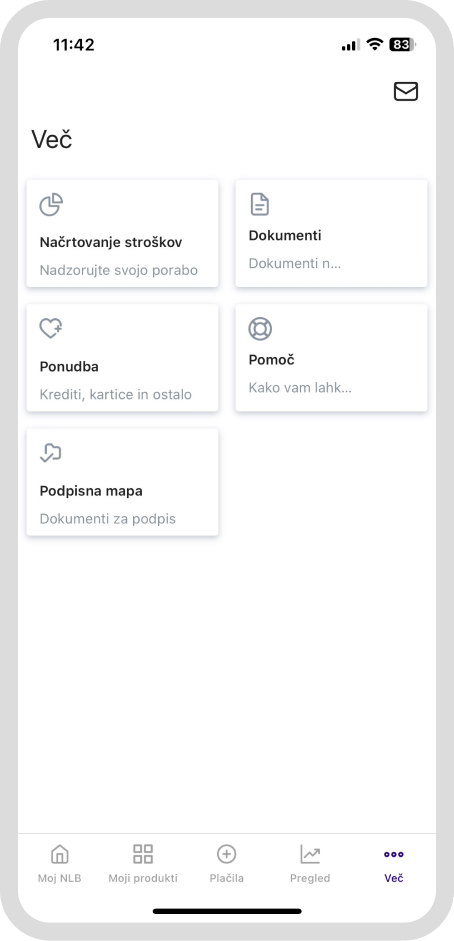
Task: Switch to the Plačila tab label
Action: [x=227, y=878]
